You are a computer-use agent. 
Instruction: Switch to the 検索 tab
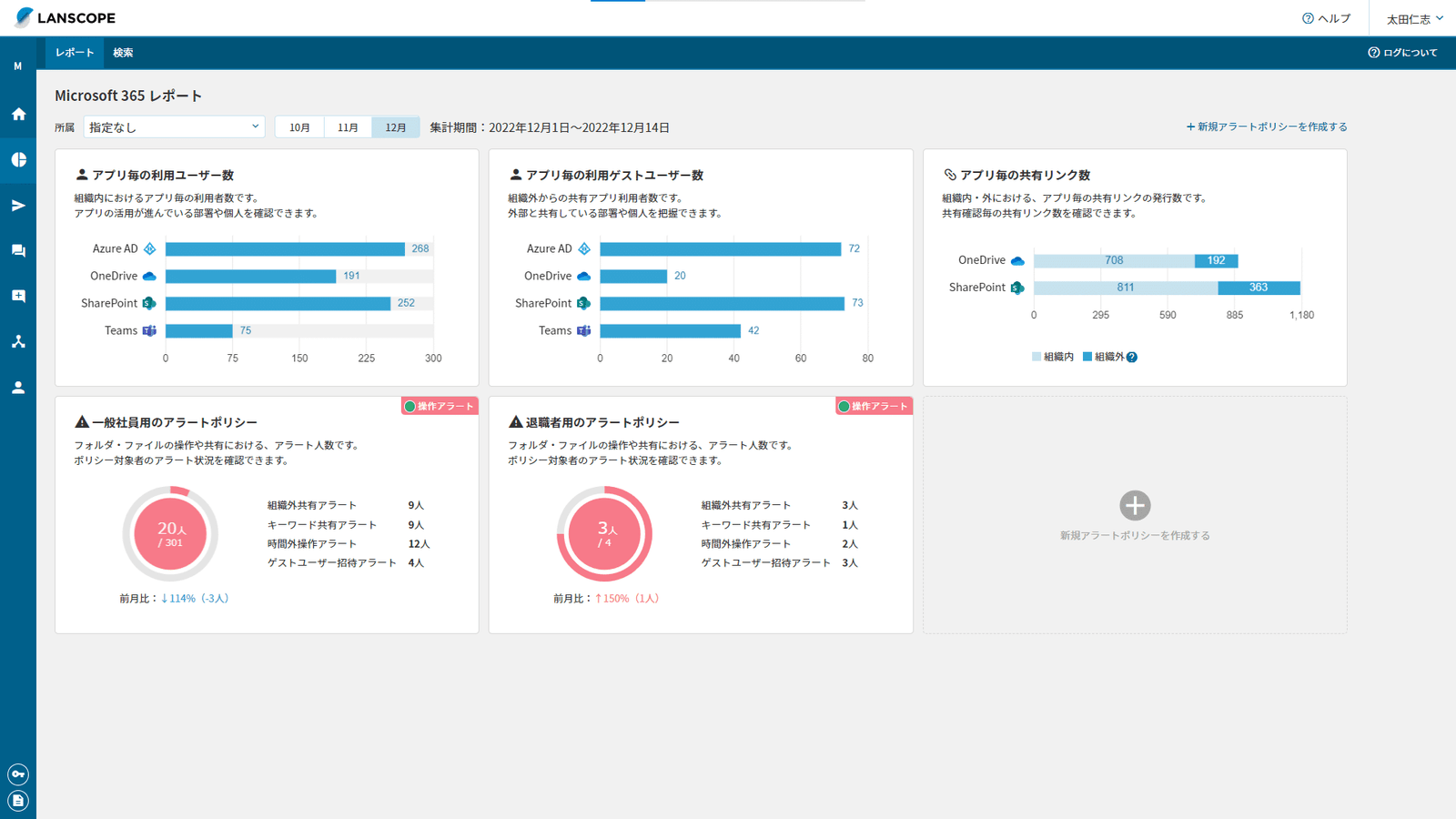[x=123, y=53]
